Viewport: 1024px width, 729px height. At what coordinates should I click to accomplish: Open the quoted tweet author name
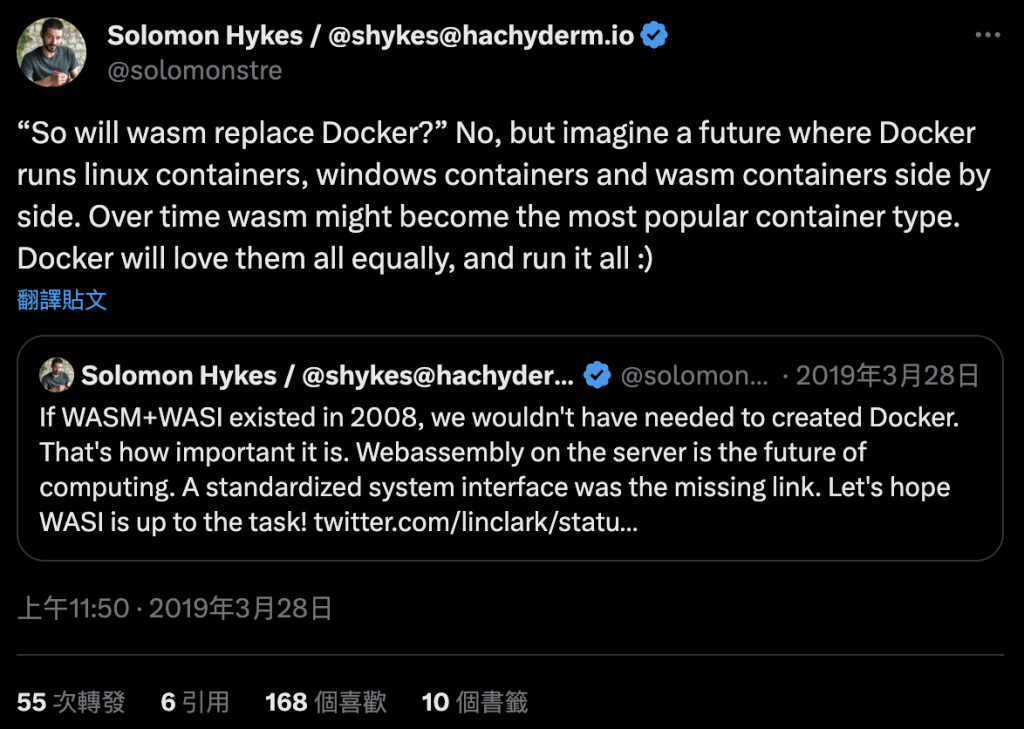tap(327, 376)
